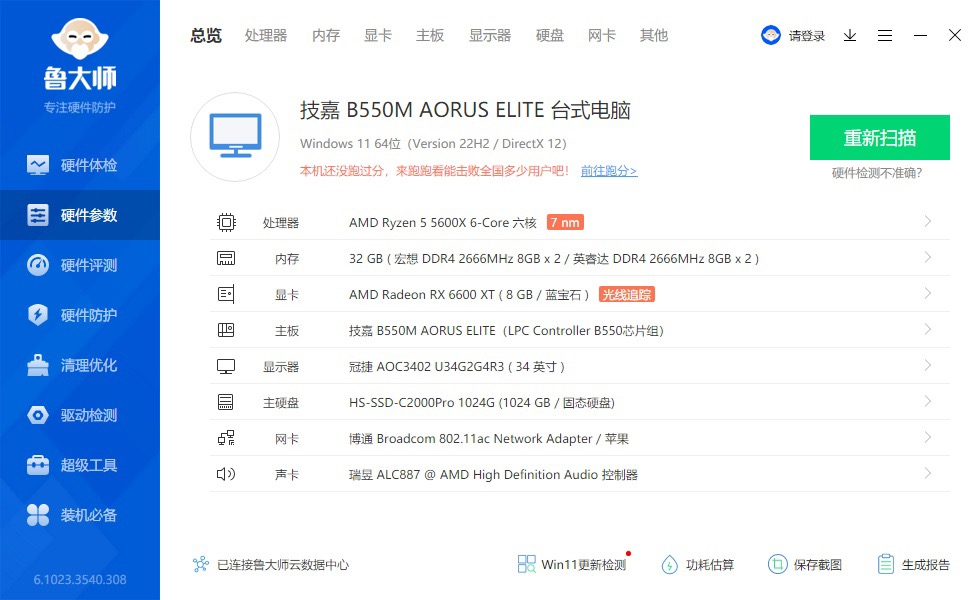
Task: Click 生成报告 to generate report
Action: (x=913, y=564)
